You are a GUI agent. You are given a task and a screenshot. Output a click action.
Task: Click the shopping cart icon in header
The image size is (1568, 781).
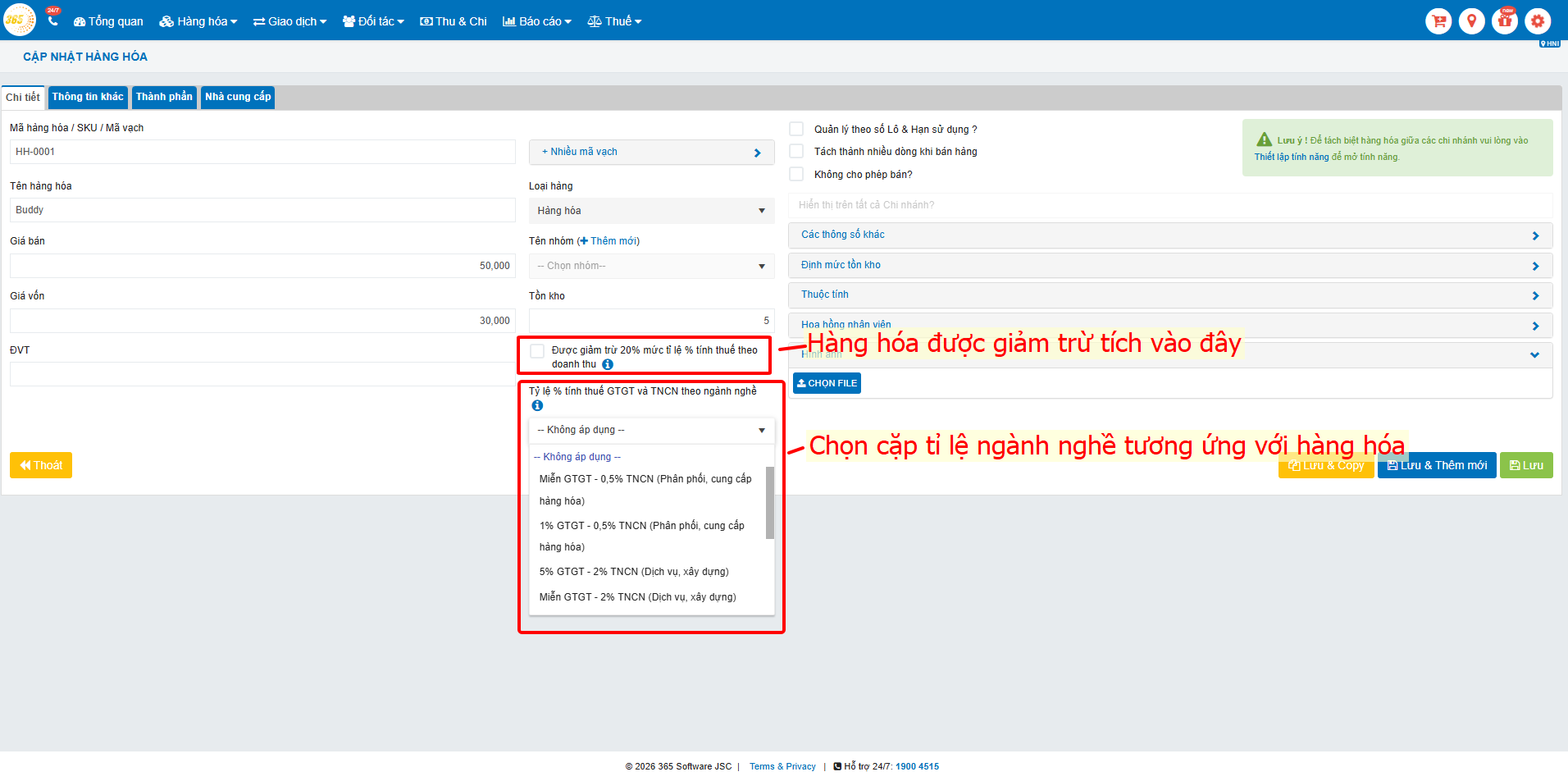[x=1438, y=21]
